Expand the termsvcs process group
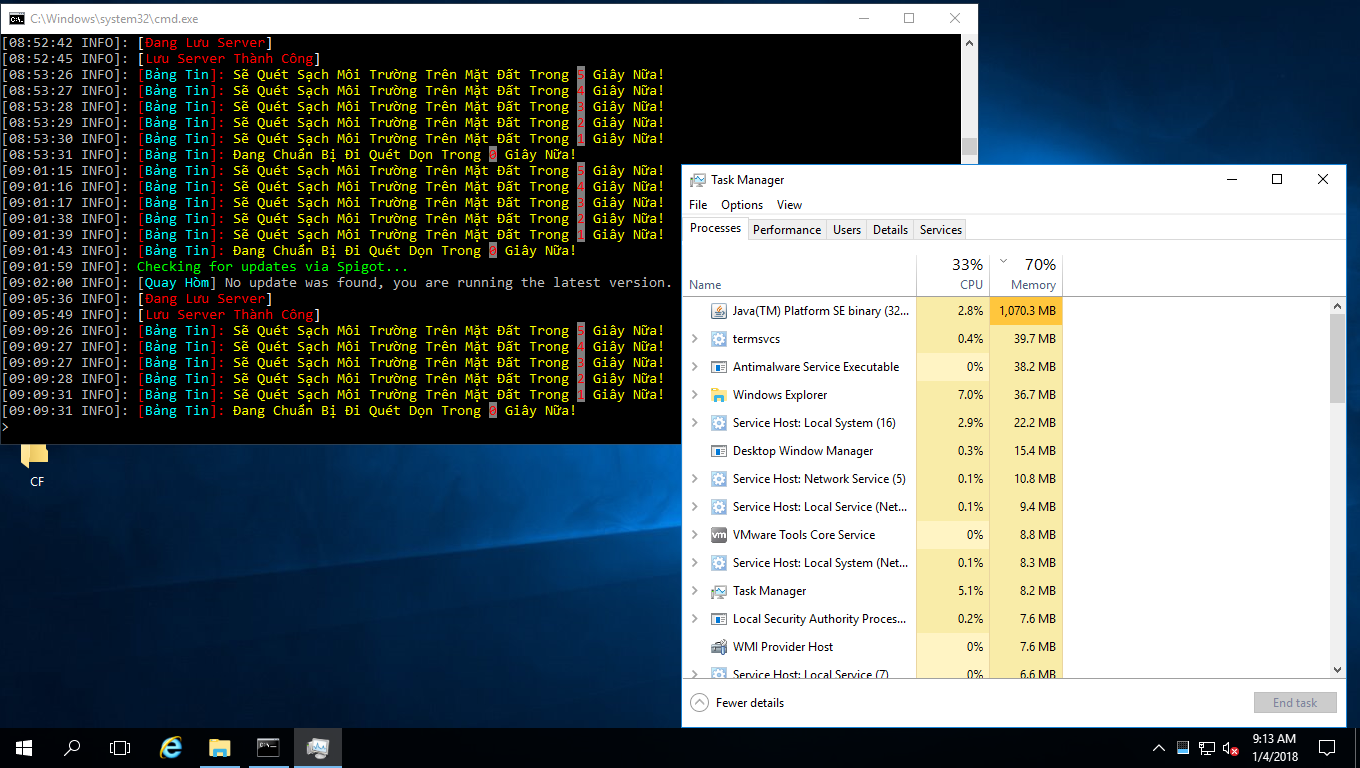 coord(695,339)
